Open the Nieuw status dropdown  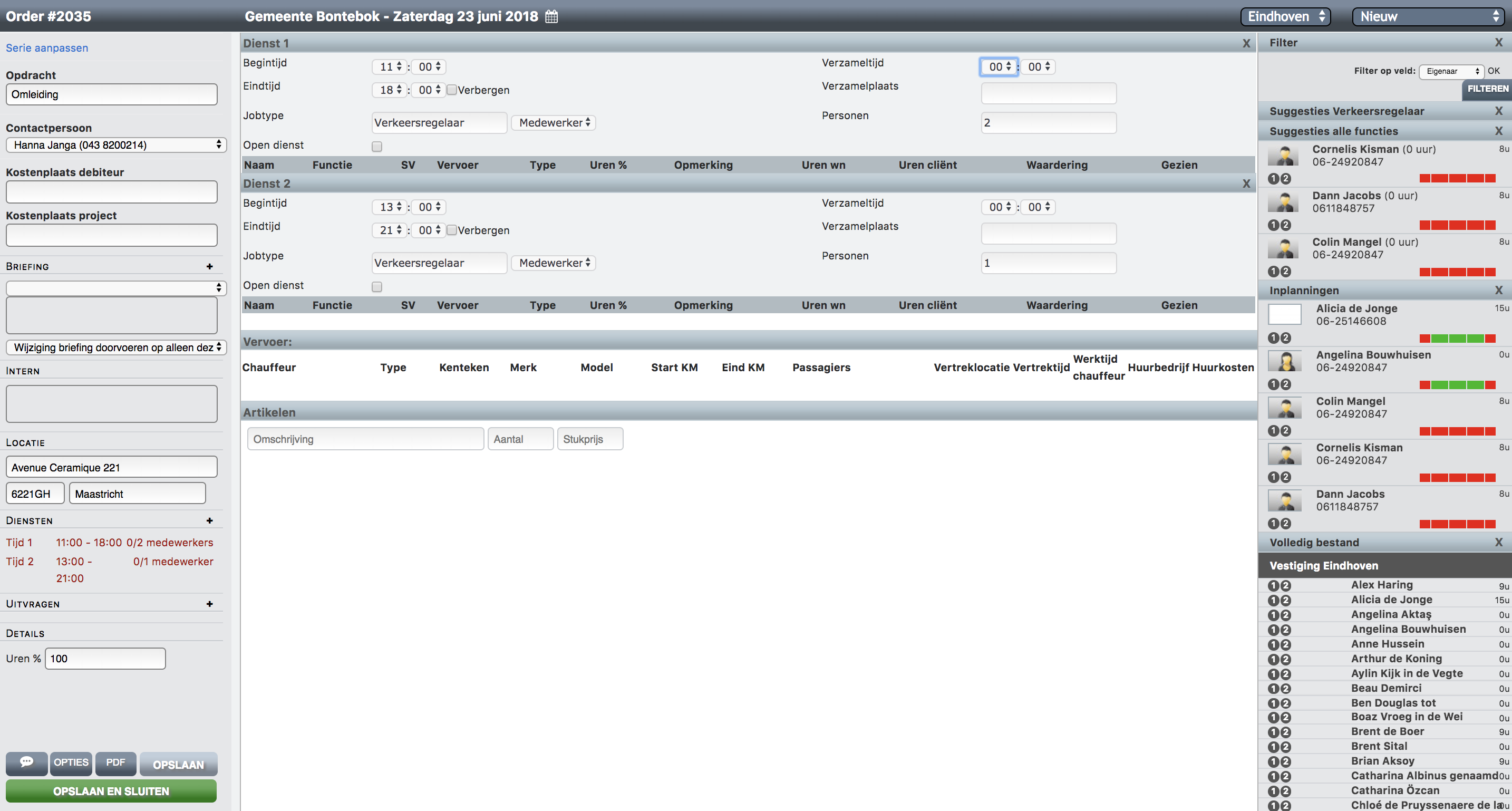(x=1429, y=16)
